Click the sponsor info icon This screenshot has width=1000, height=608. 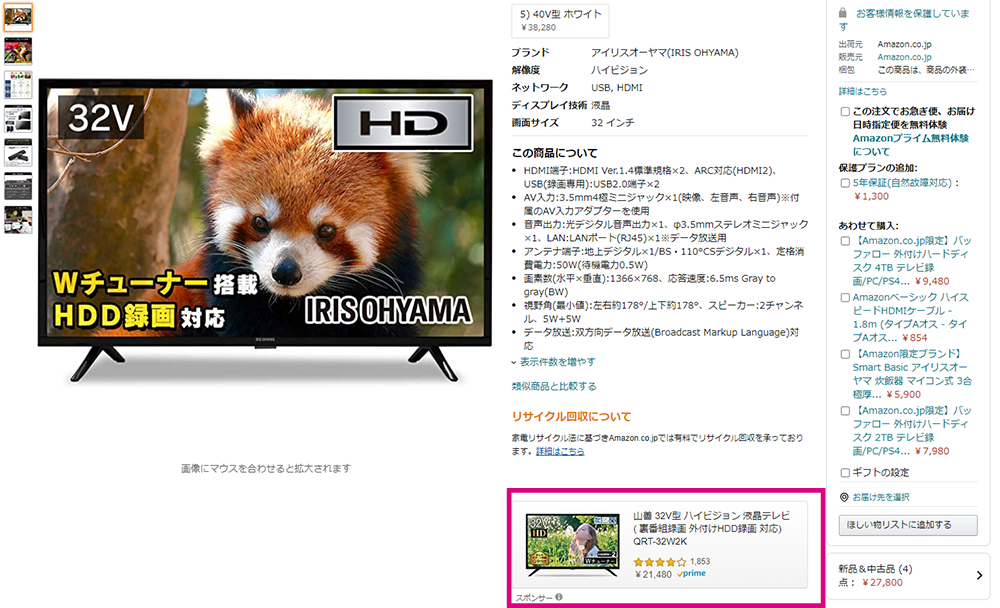(x=559, y=597)
